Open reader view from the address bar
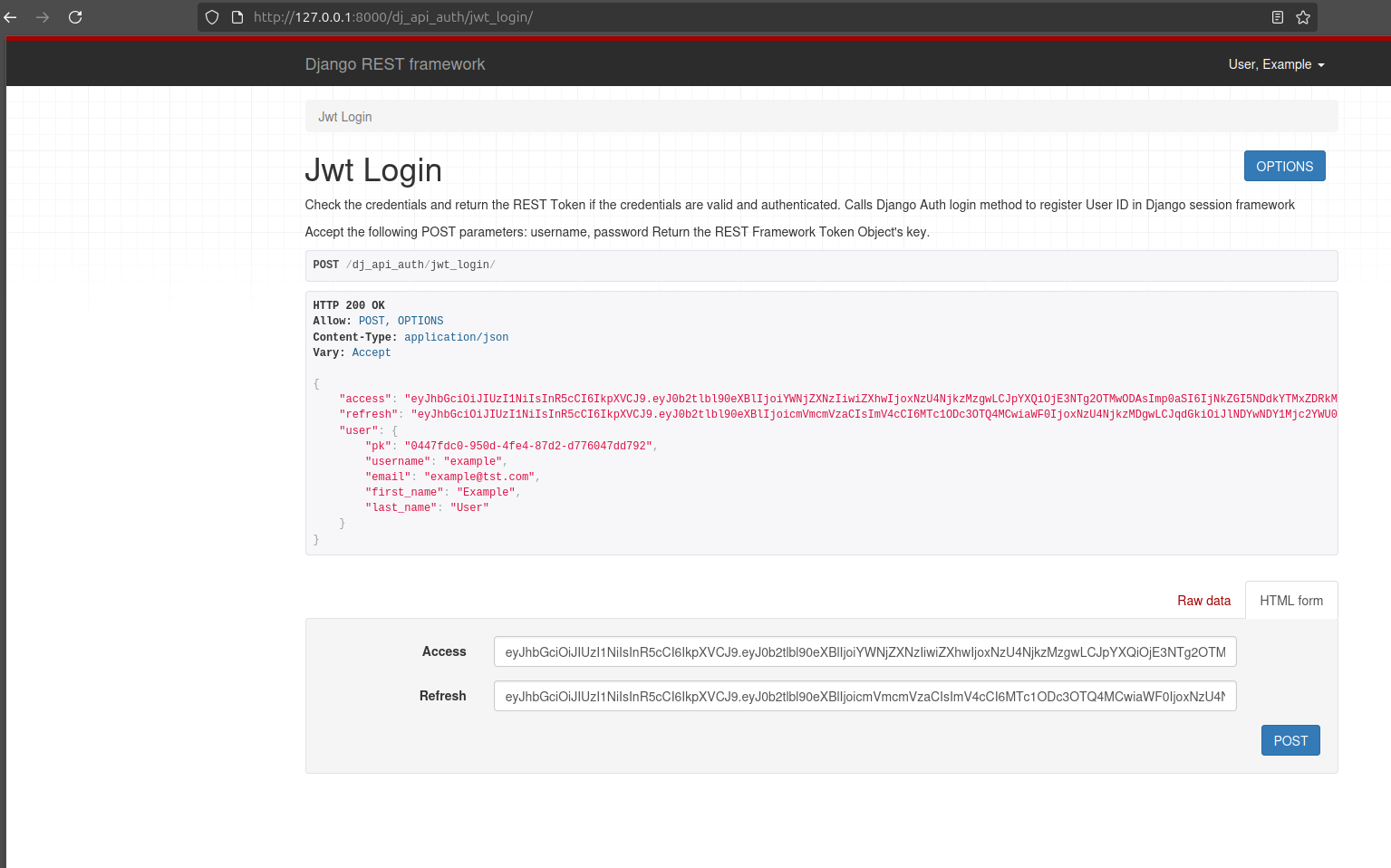The width and height of the screenshot is (1391, 868). pyautogui.click(x=1277, y=17)
